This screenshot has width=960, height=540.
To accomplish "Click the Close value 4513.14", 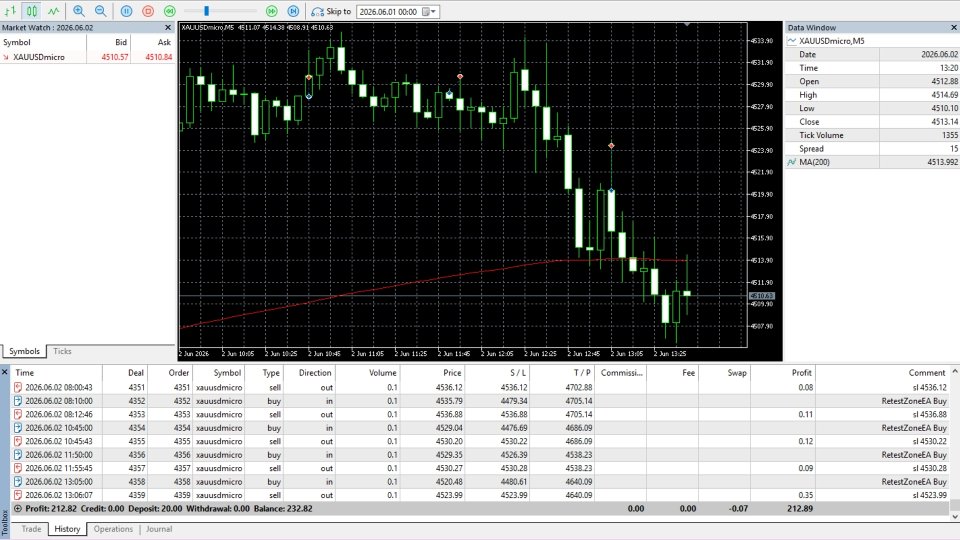I will [944, 121].
